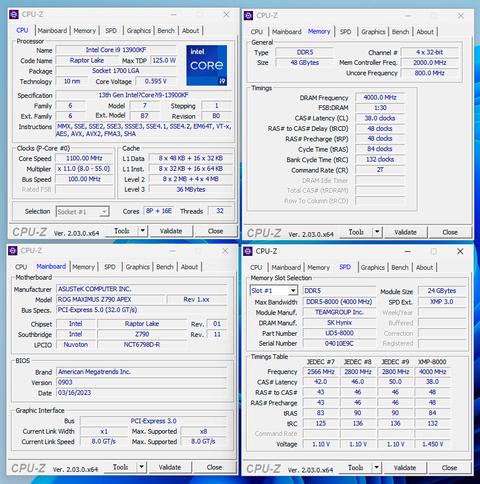This screenshot has width=480, height=484.
Task: Select Graphics tab in the Mainboard window
Action: click(137, 267)
